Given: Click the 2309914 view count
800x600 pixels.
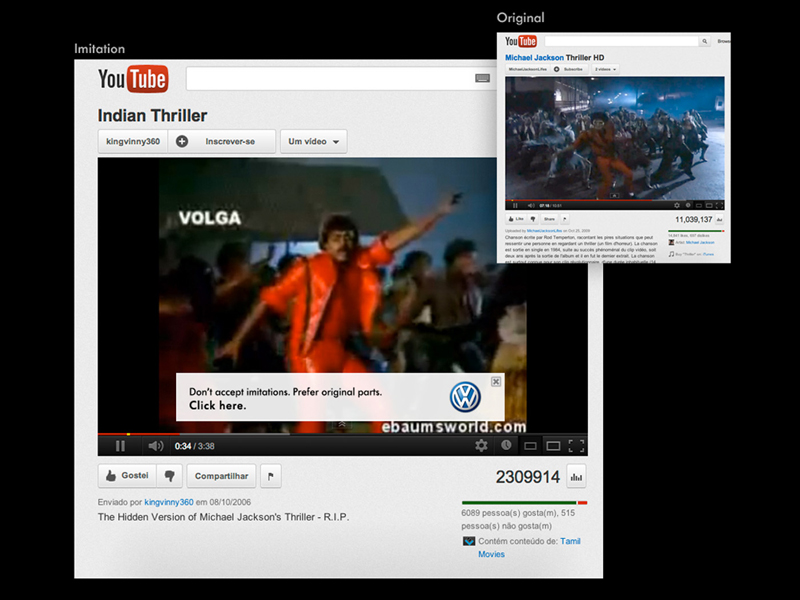Looking at the screenshot, I should coord(528,477).
